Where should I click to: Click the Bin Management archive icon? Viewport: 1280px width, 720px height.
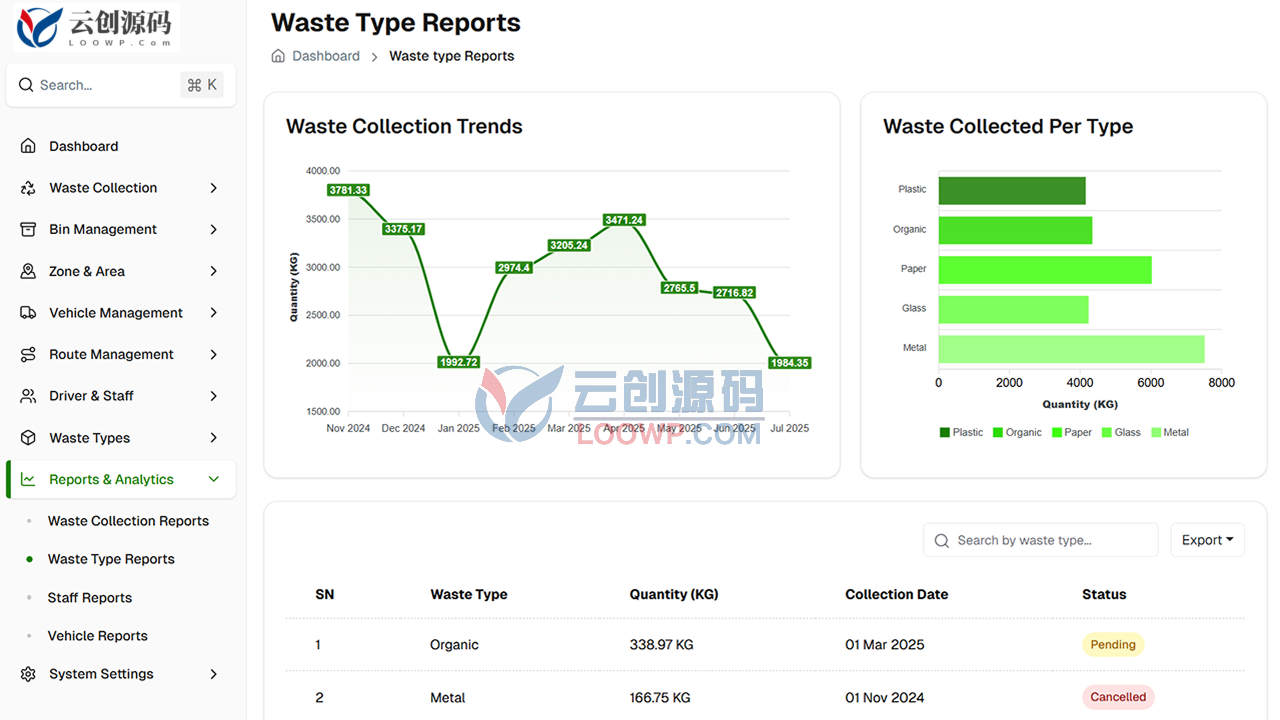click(28, 229)
